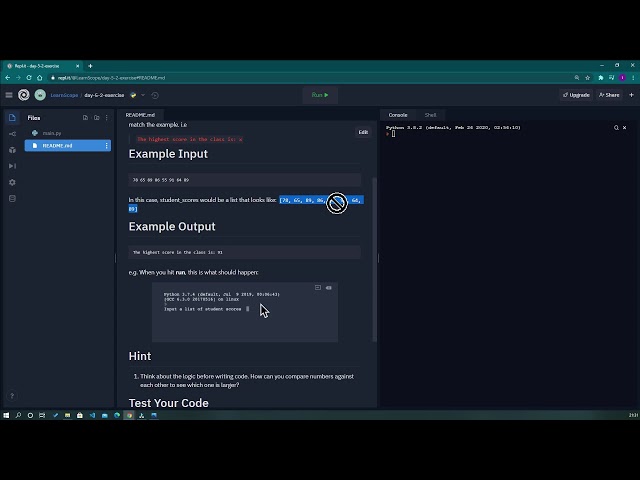Open the Debugger sidebar icon

(x=12, y=166)
